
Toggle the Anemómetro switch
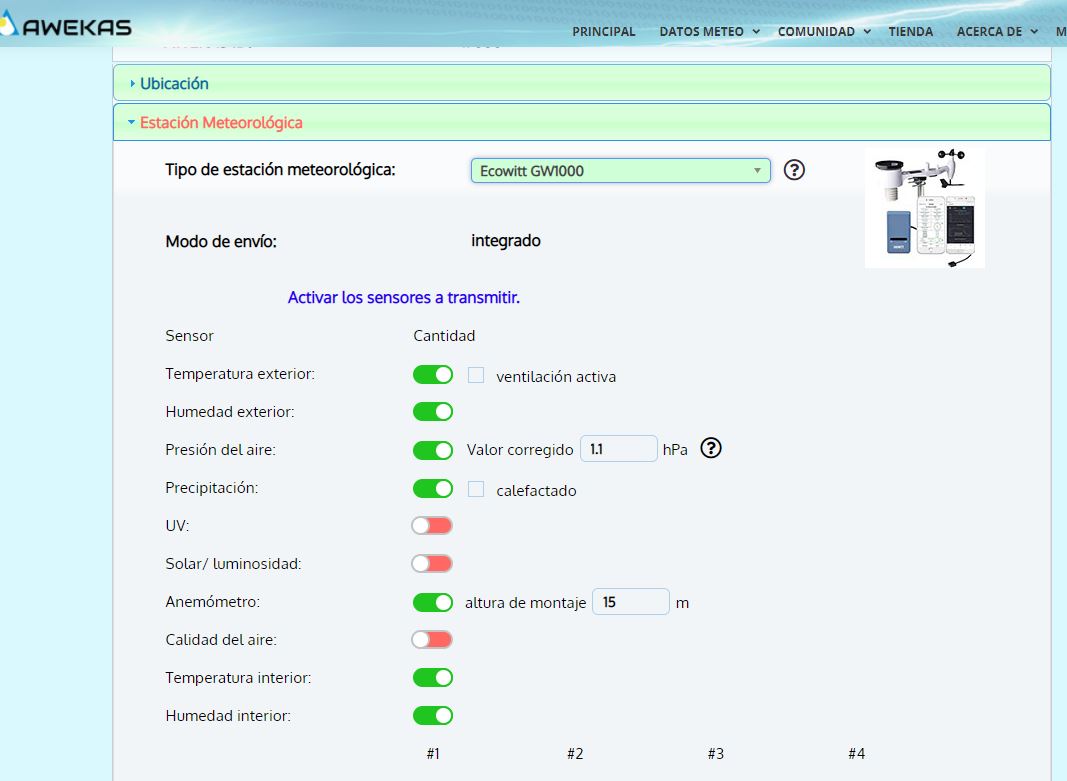(x=433, y=602)
